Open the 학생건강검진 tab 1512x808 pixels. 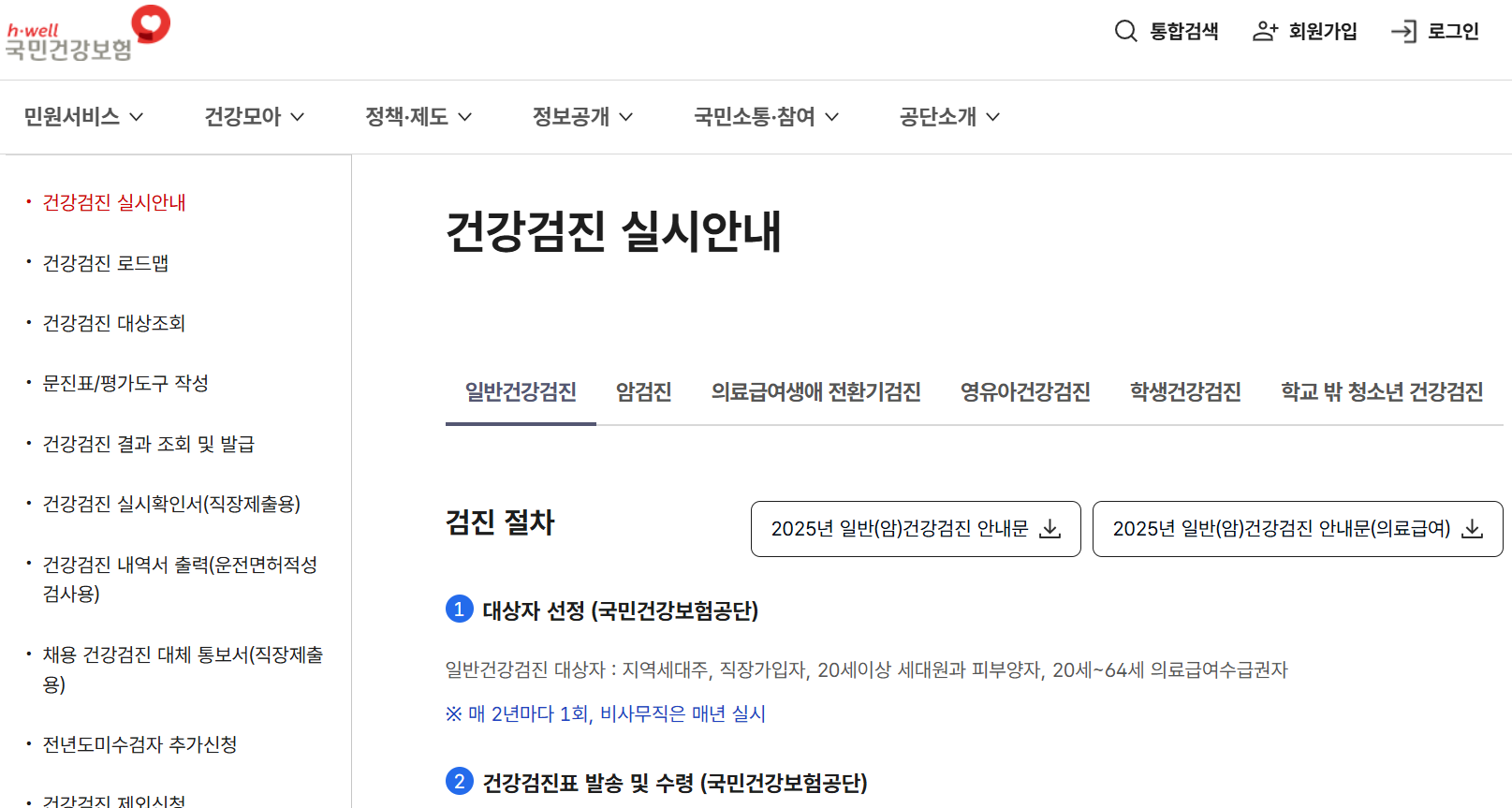[x=1185, y=392]
